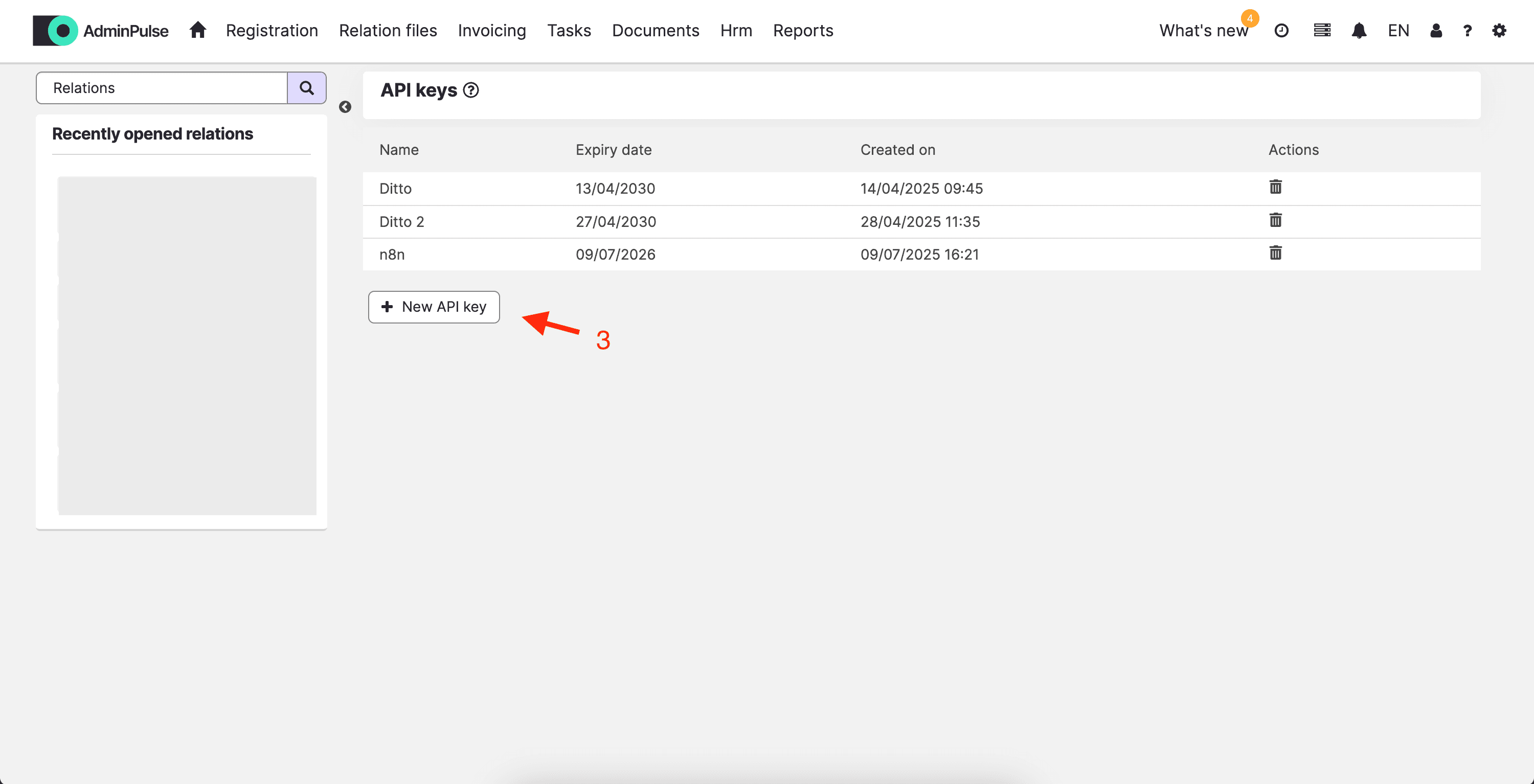Open the user profile icon
The image size is (1534, 784).
pyautogui.click(x=1436, y=31)
